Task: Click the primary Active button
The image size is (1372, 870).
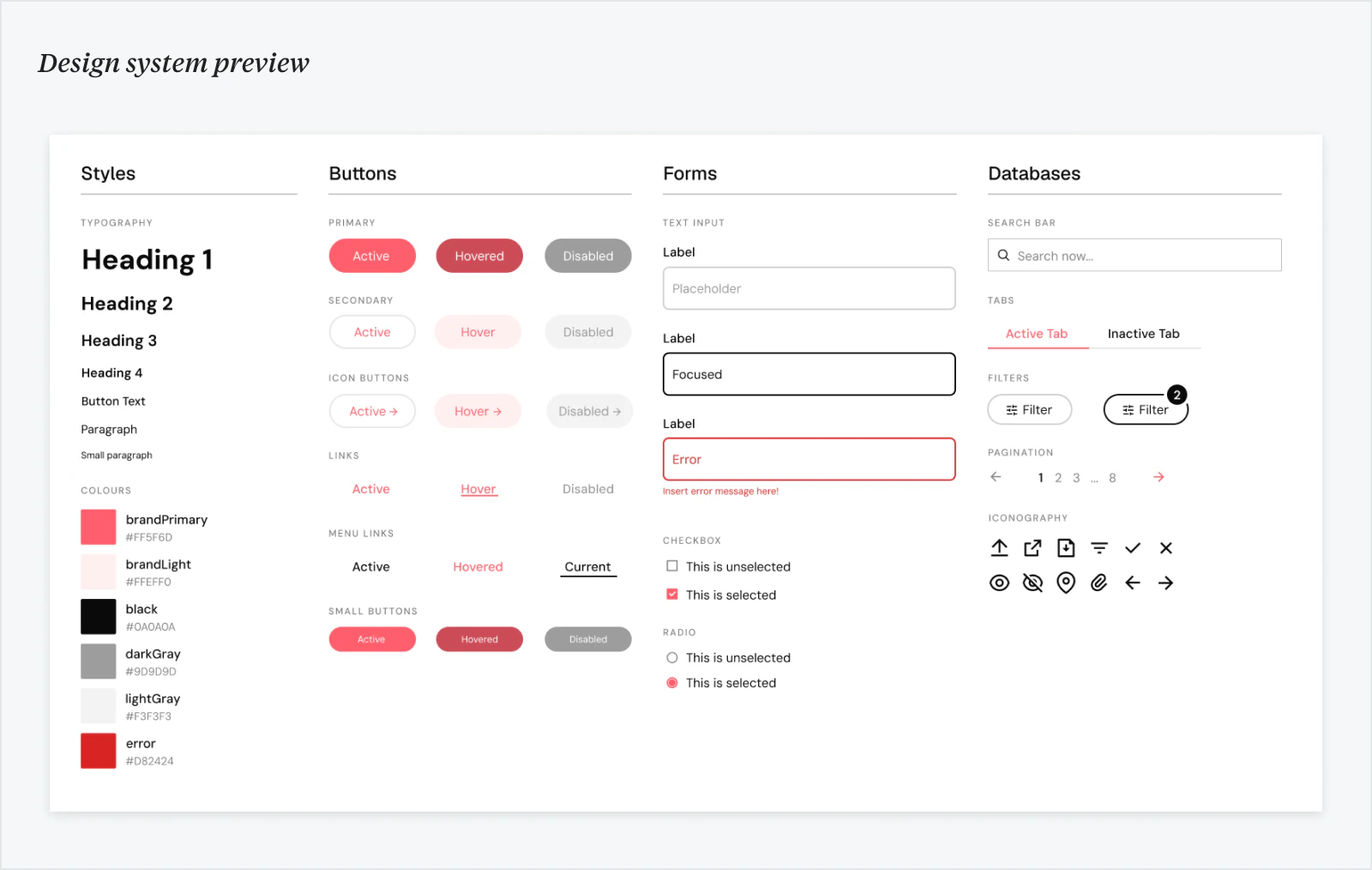Action: (372, 256)
